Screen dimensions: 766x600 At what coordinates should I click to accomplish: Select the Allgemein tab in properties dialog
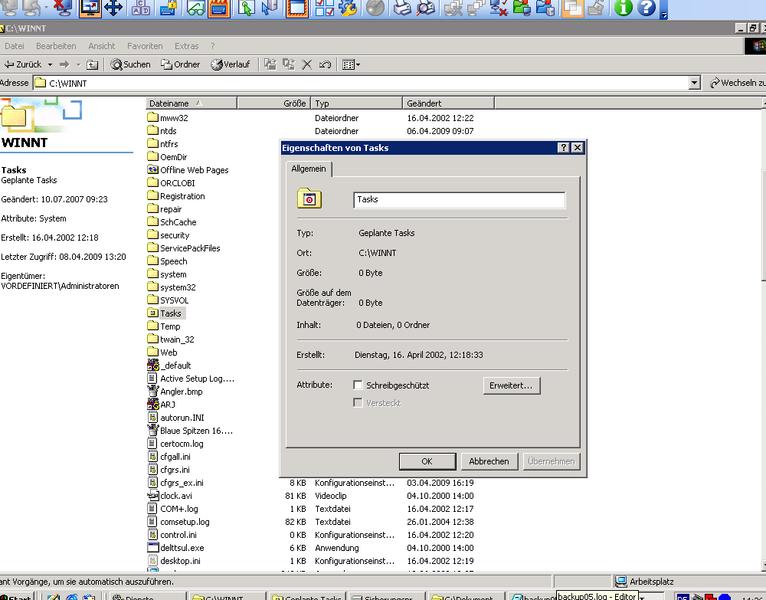point(309,169)
